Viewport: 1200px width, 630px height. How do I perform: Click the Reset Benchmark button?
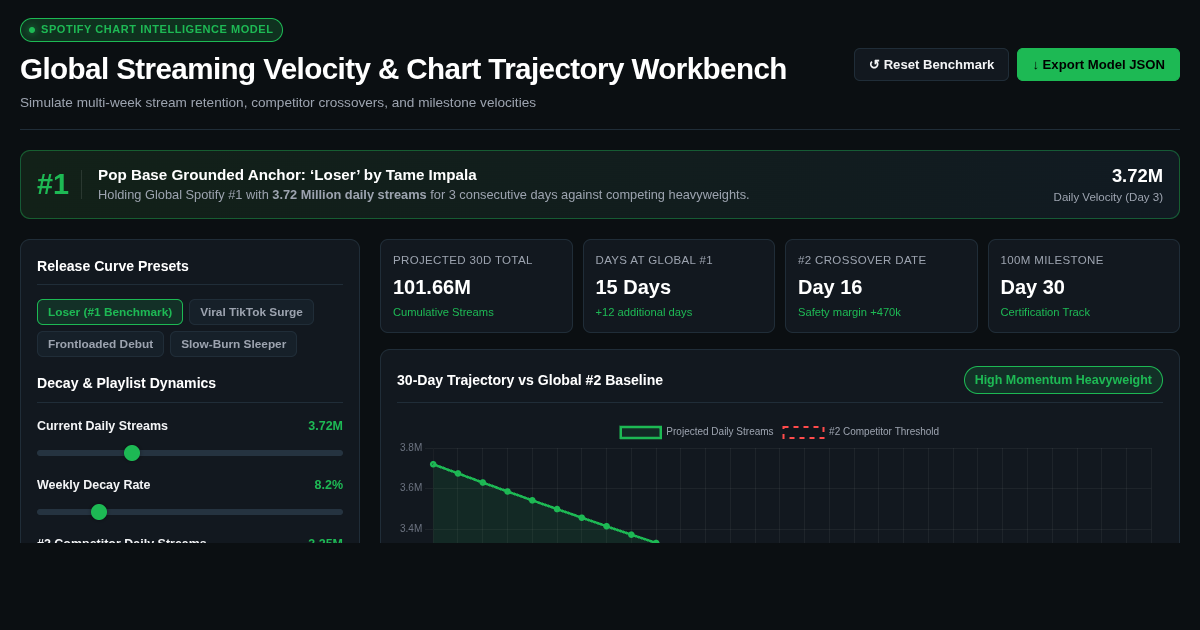click(931, 64)
